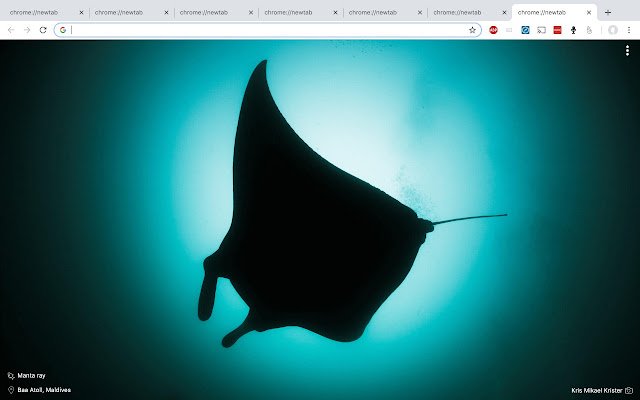Image resolution: width=640 pixels, height=400 pixels.
Task: Click the camera icon beside the photographer name
Action: (x=629, y=391)
